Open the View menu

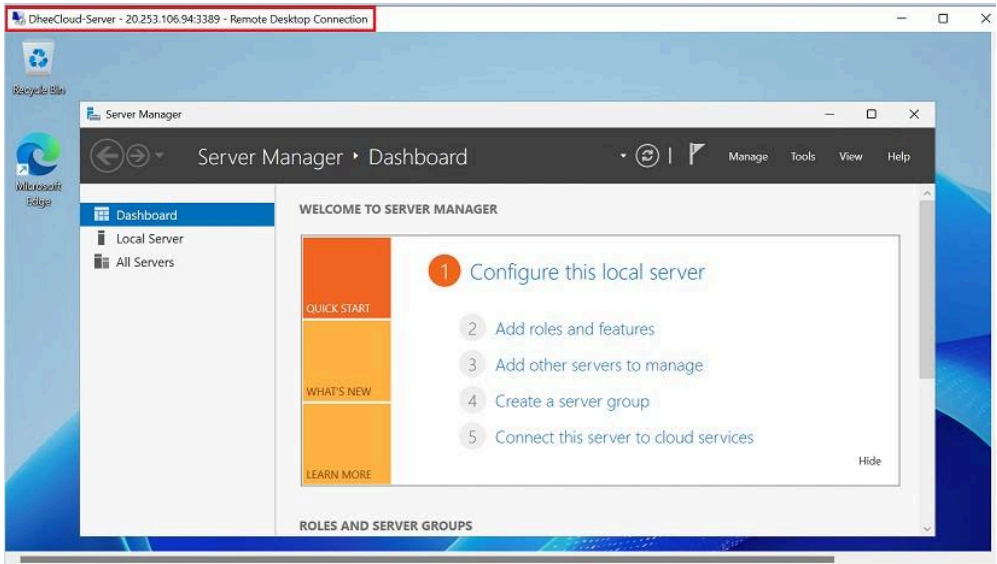point(850,157)
